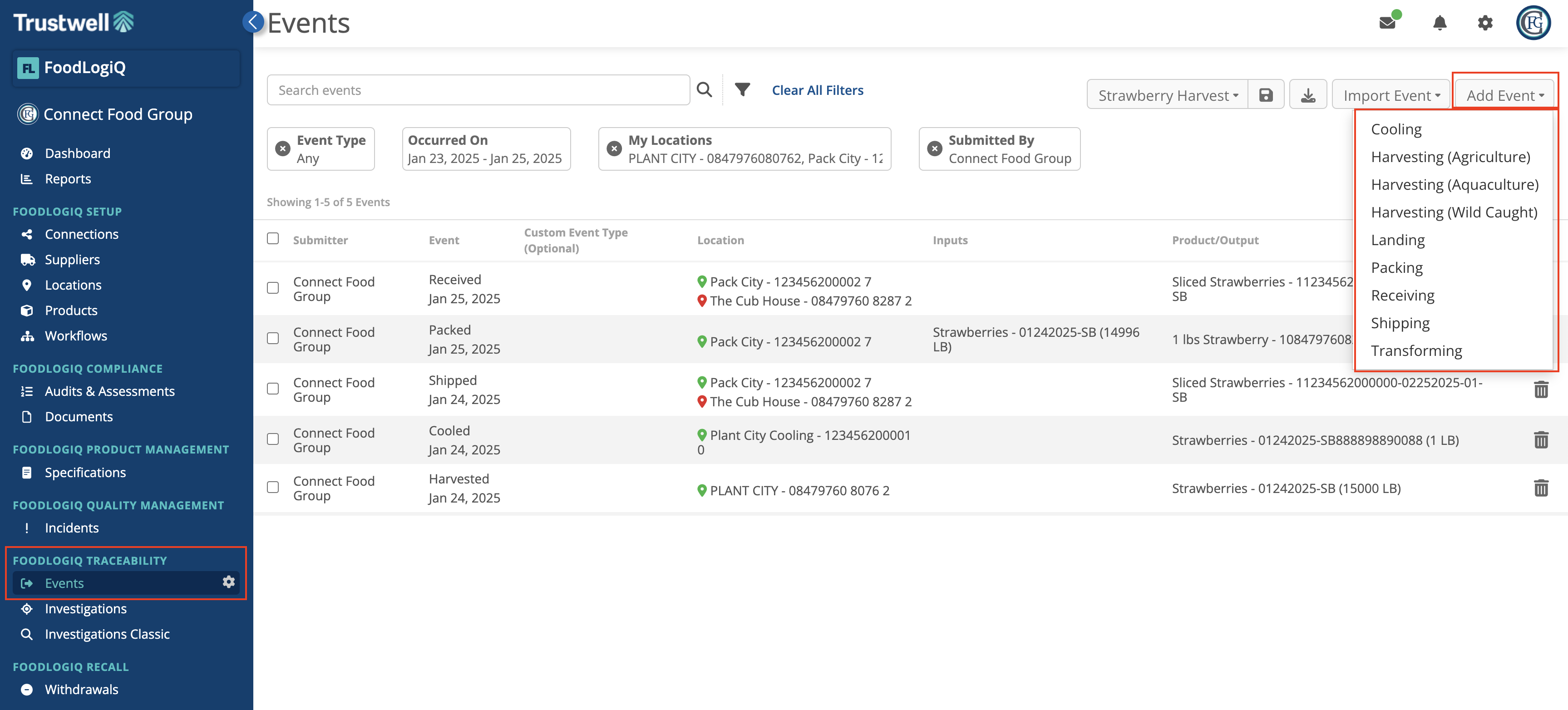1568x710 pixels.
Task: Select the all-events header checkbox
Action: point(273,239)
